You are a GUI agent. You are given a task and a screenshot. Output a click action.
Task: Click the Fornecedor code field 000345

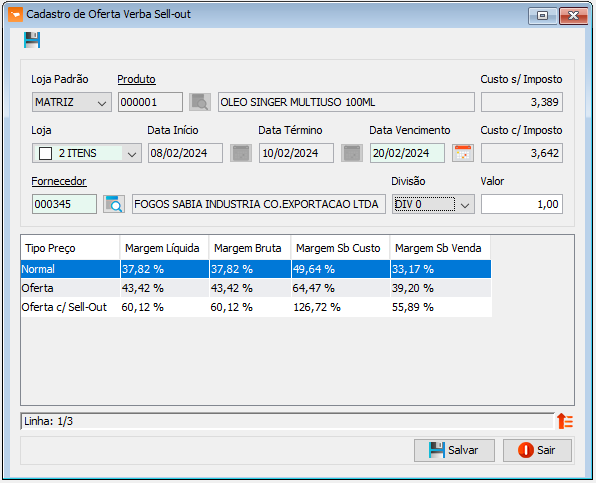64,204
